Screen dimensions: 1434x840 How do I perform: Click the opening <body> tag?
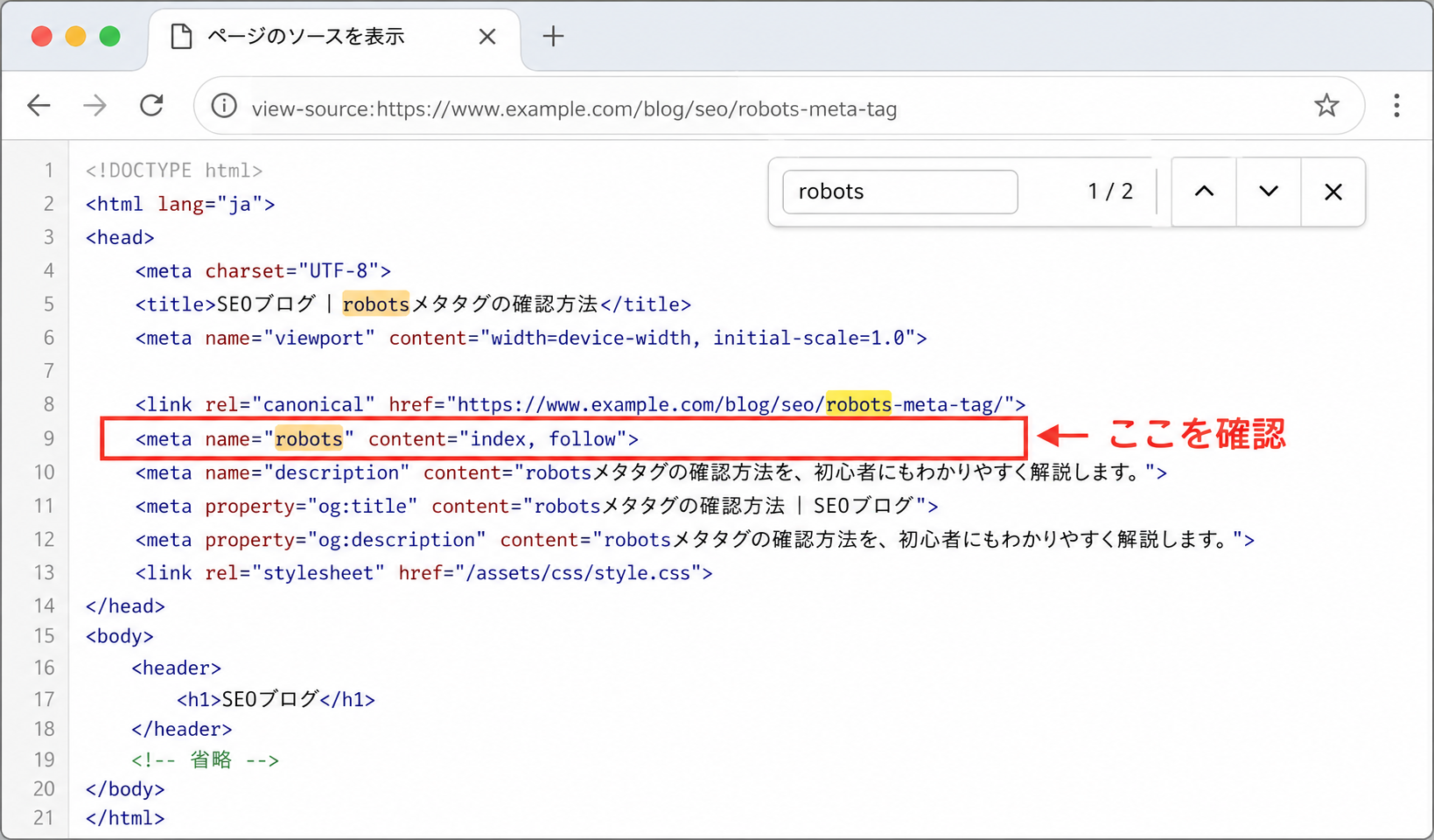(x=120, y=636)
